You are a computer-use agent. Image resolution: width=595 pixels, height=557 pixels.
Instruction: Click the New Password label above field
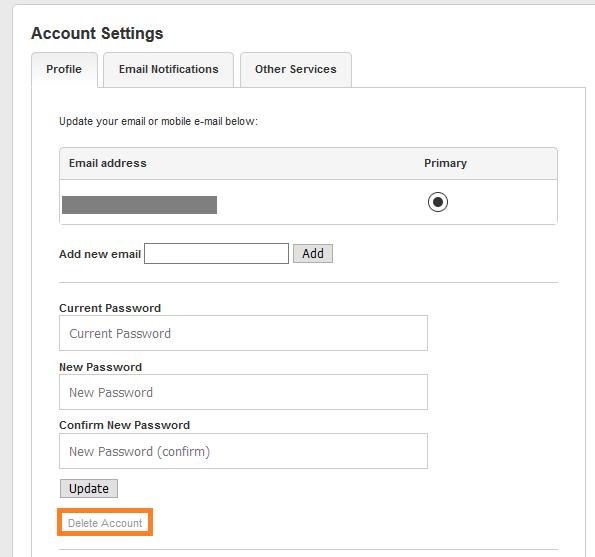tap(101, 367)
